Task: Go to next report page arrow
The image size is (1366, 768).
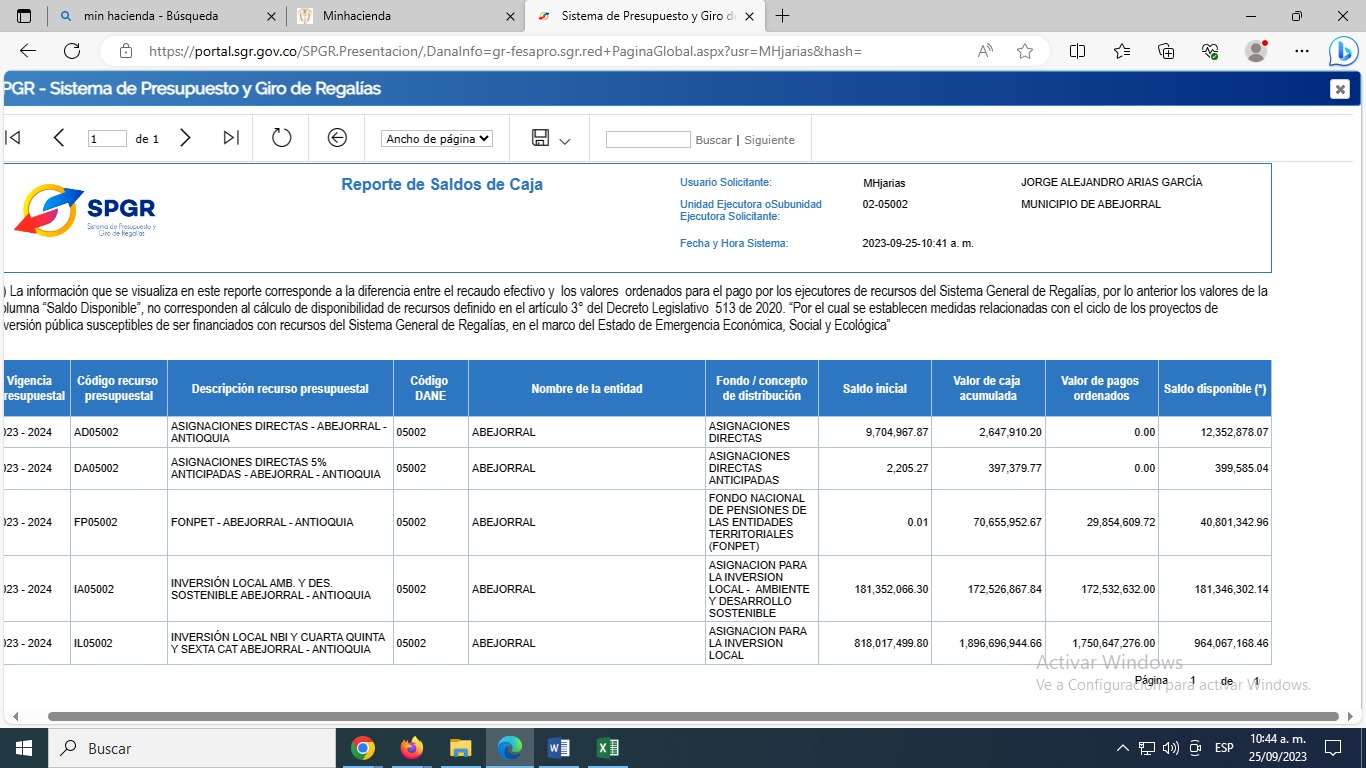Action: tap(185, 138)
